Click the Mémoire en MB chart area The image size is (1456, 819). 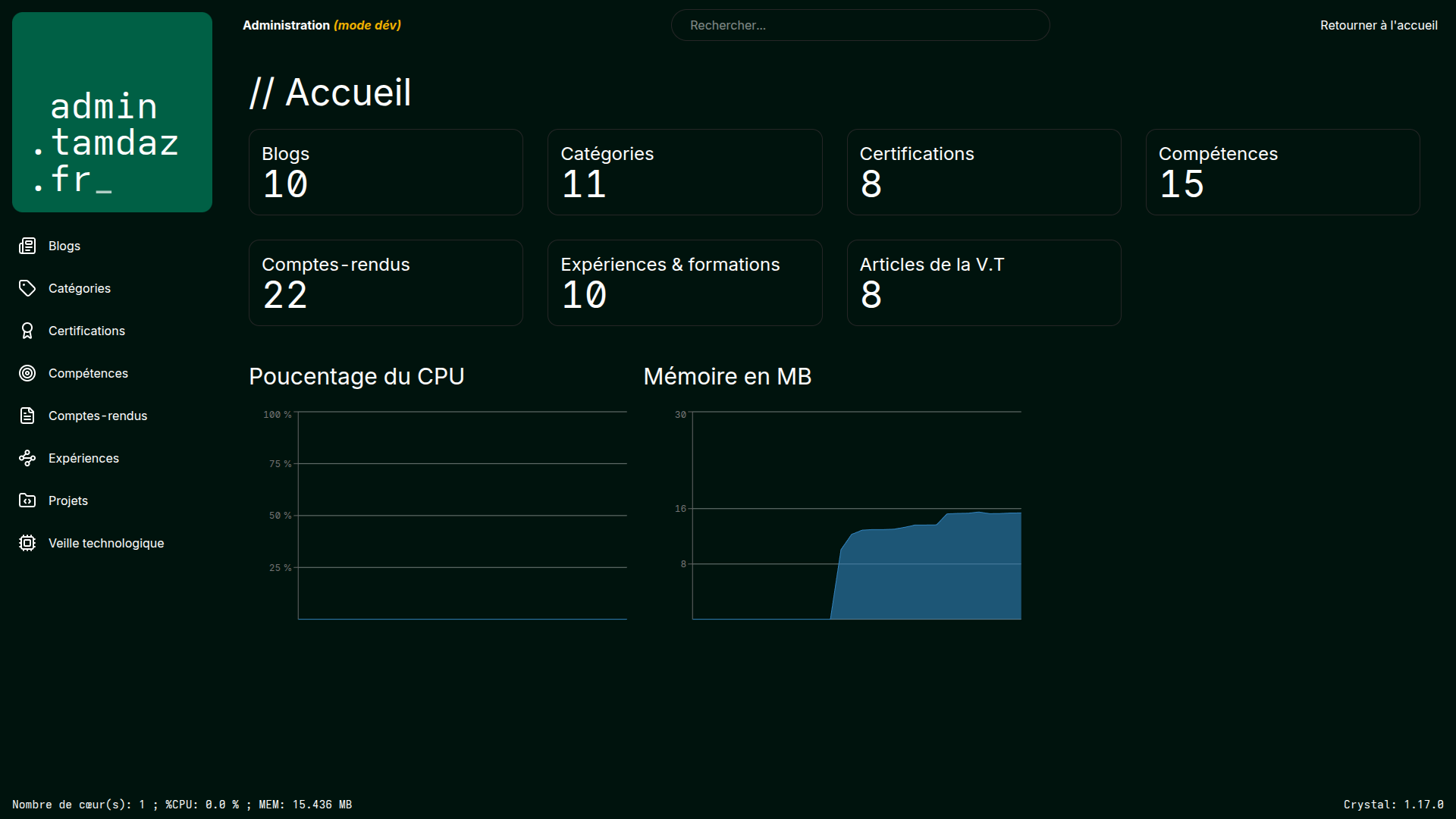pos(856,516)
